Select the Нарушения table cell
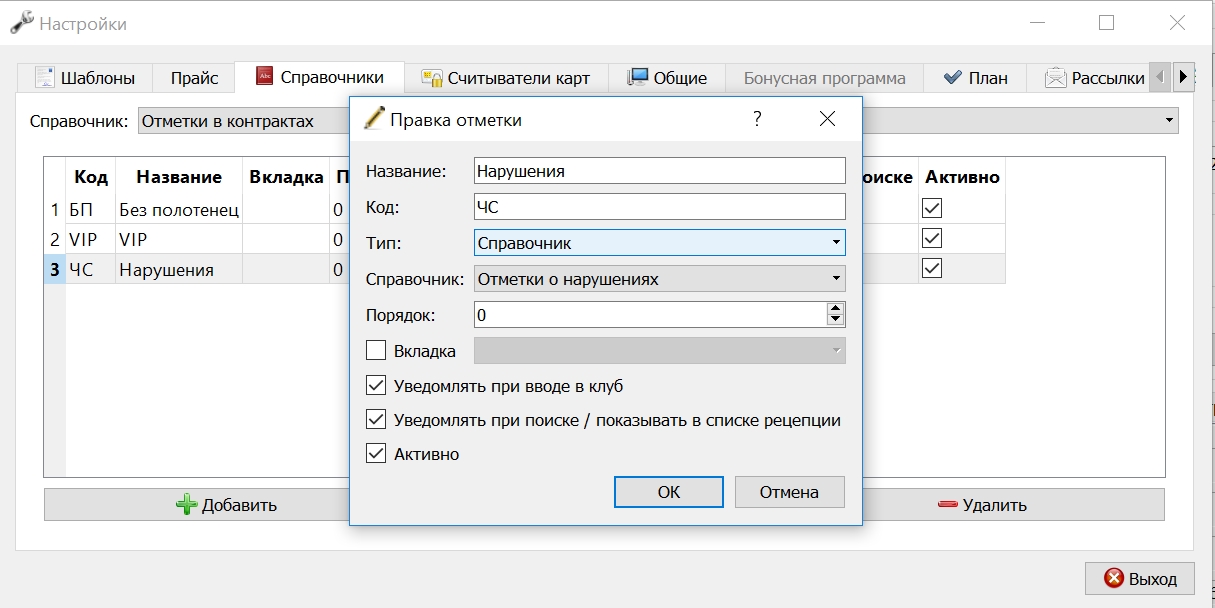The height and width of the screenshot is (608, 1215). click(x=179, y=270)
